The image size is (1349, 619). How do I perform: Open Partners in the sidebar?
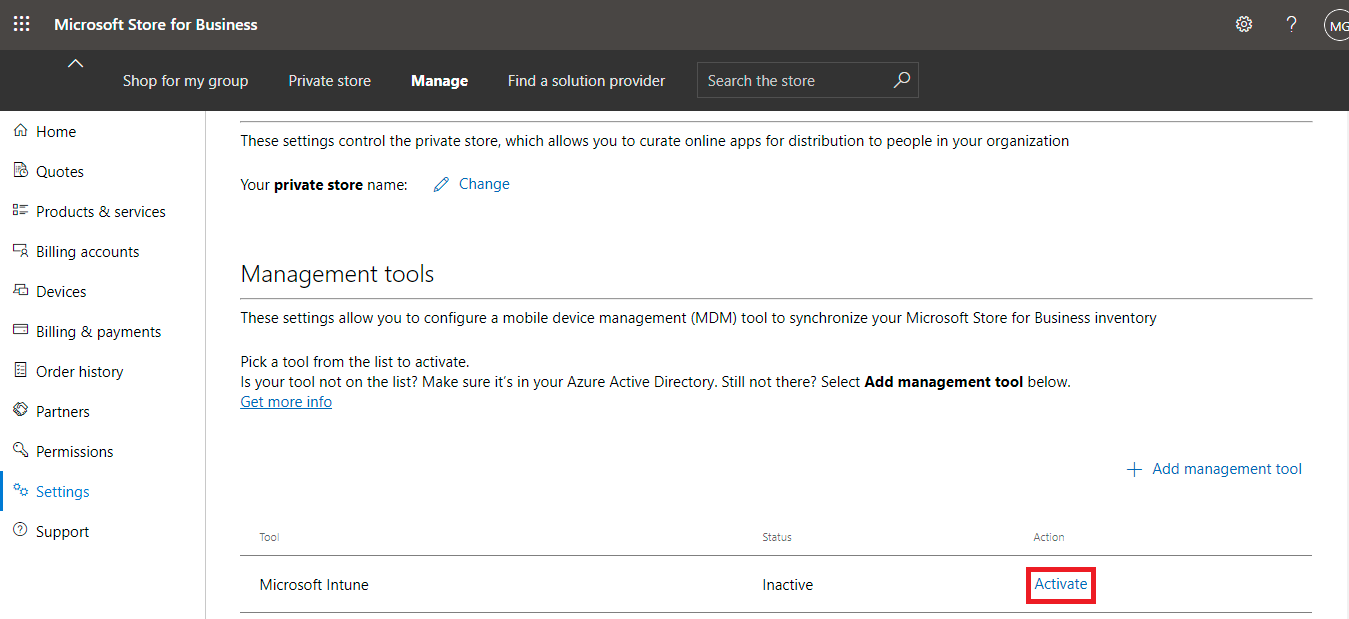coord(63,411)
